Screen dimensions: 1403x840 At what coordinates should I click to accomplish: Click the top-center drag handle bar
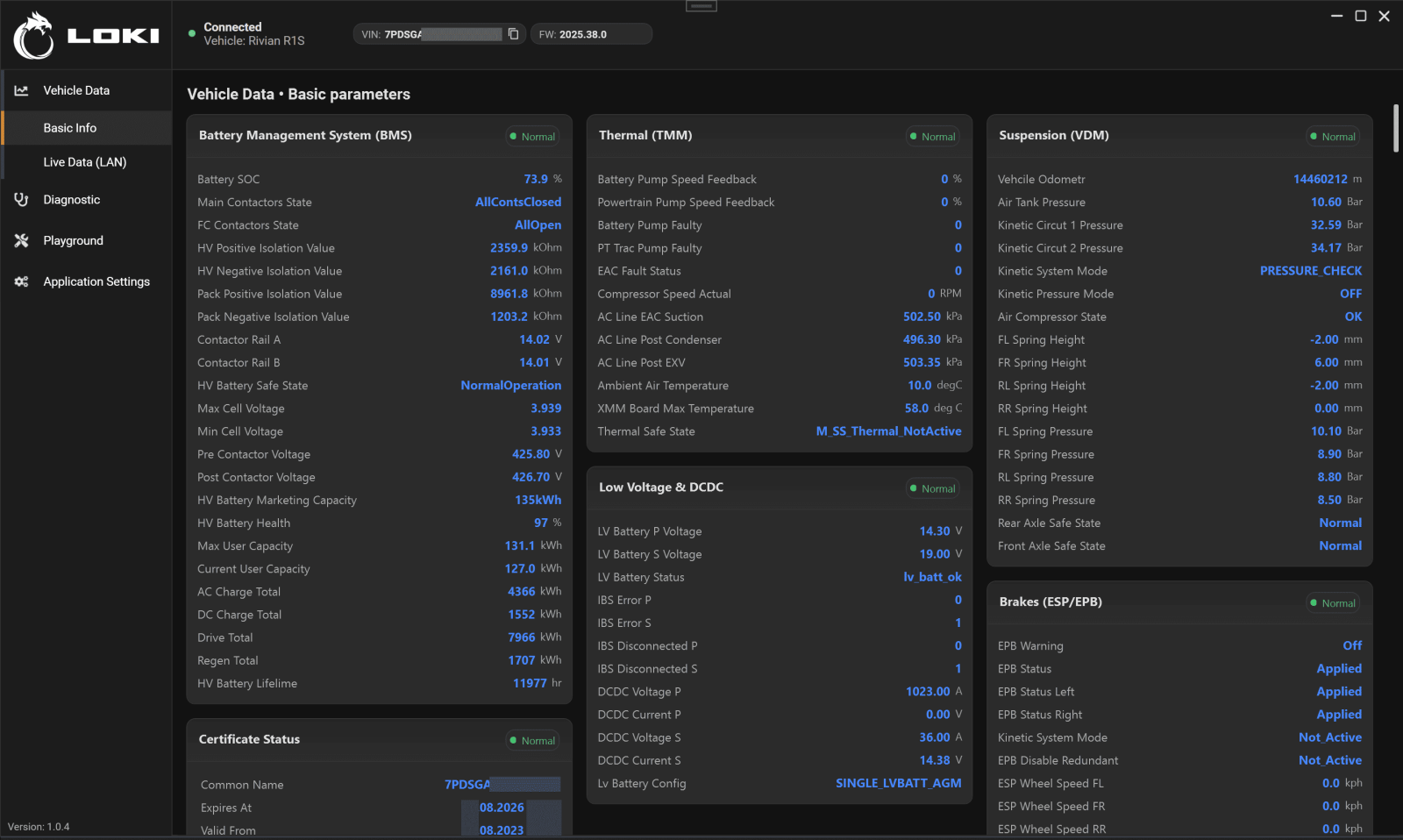[701, 6]
